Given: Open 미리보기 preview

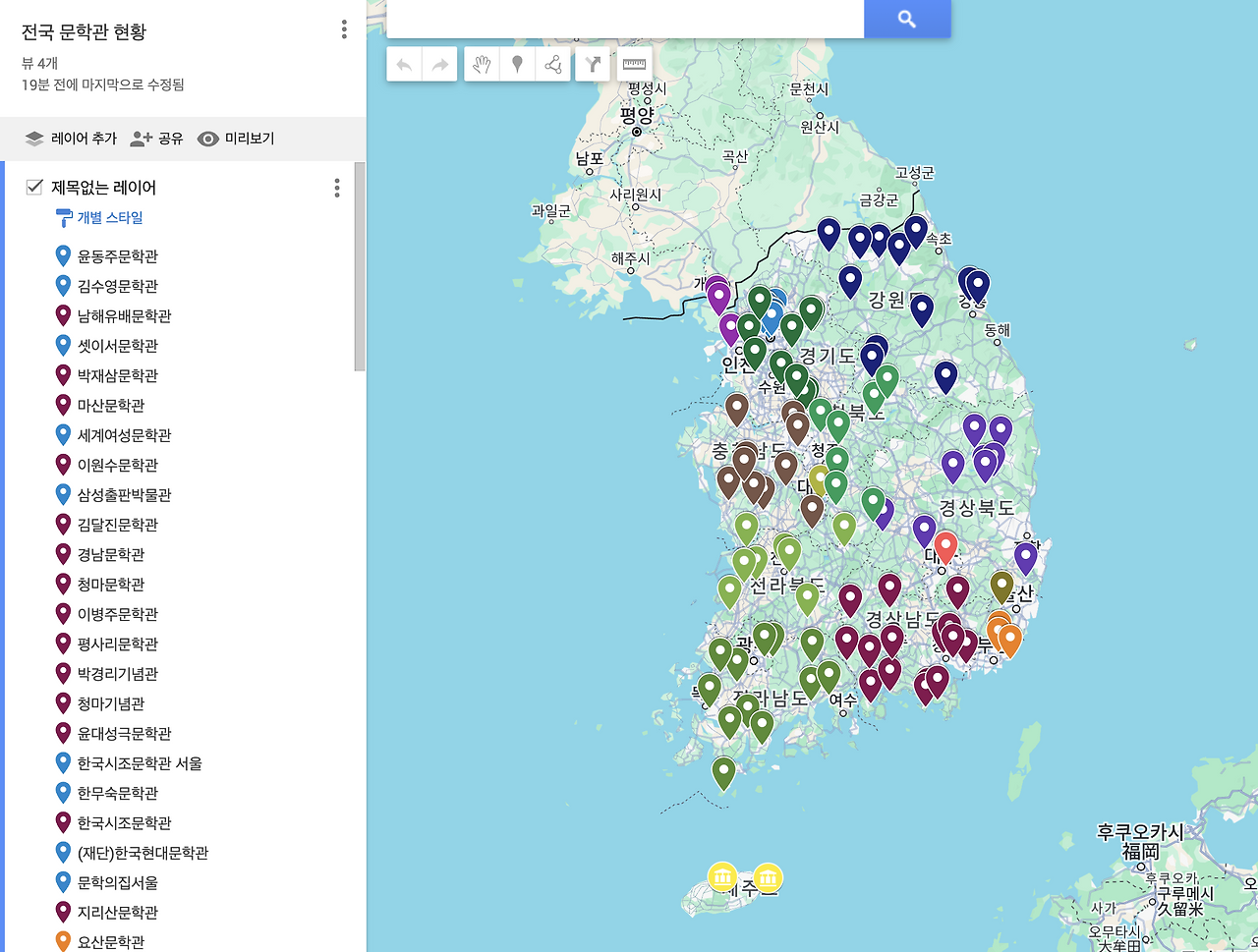Looking at the screenshot, I should (236, 139).
